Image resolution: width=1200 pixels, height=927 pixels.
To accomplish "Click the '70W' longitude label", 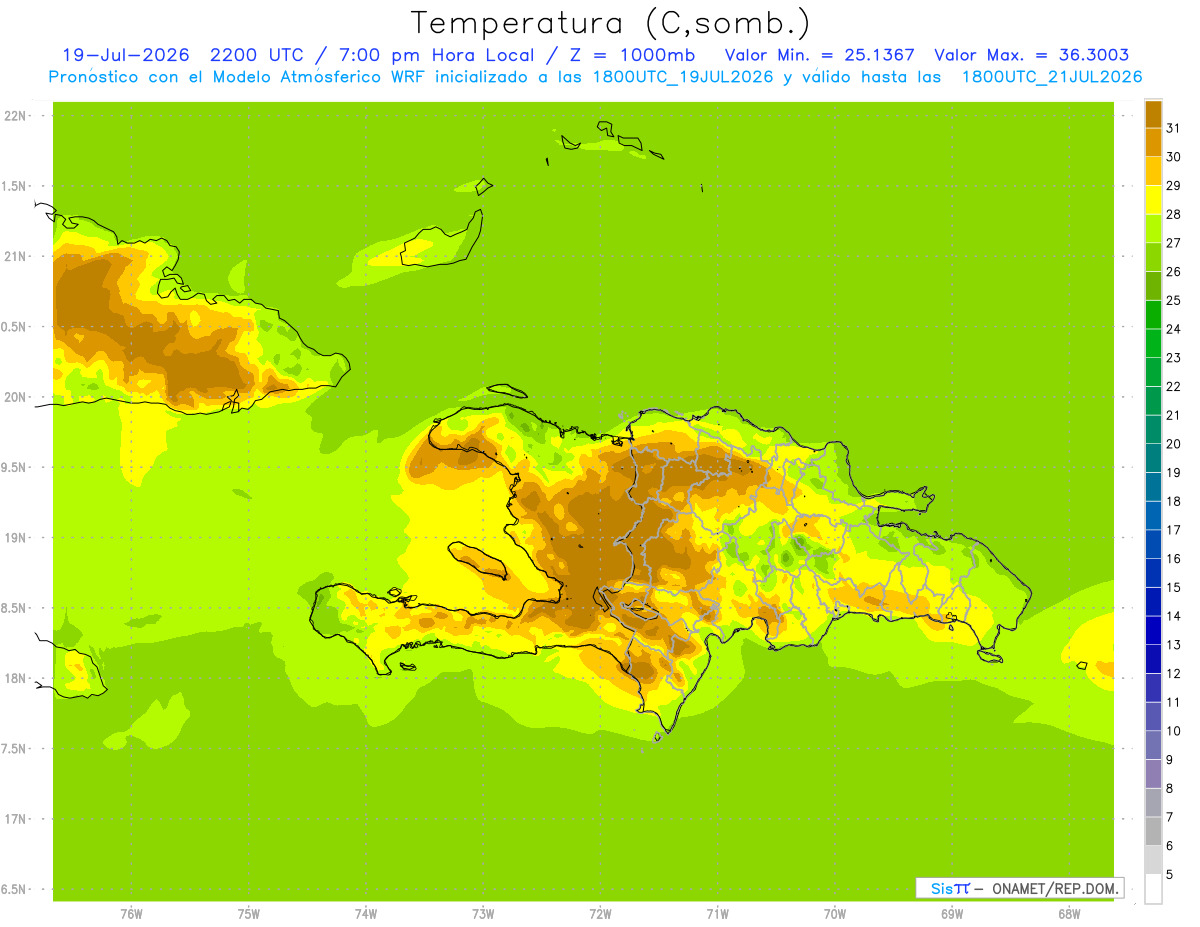I will [835, 914].
